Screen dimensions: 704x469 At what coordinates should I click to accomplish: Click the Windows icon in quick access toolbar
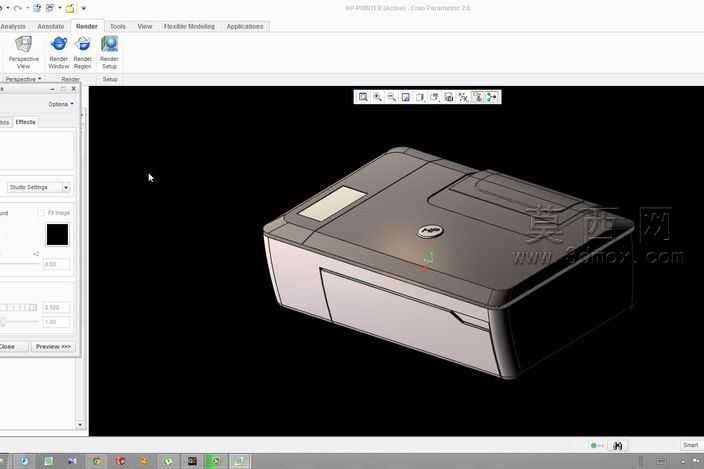(50, 8)
